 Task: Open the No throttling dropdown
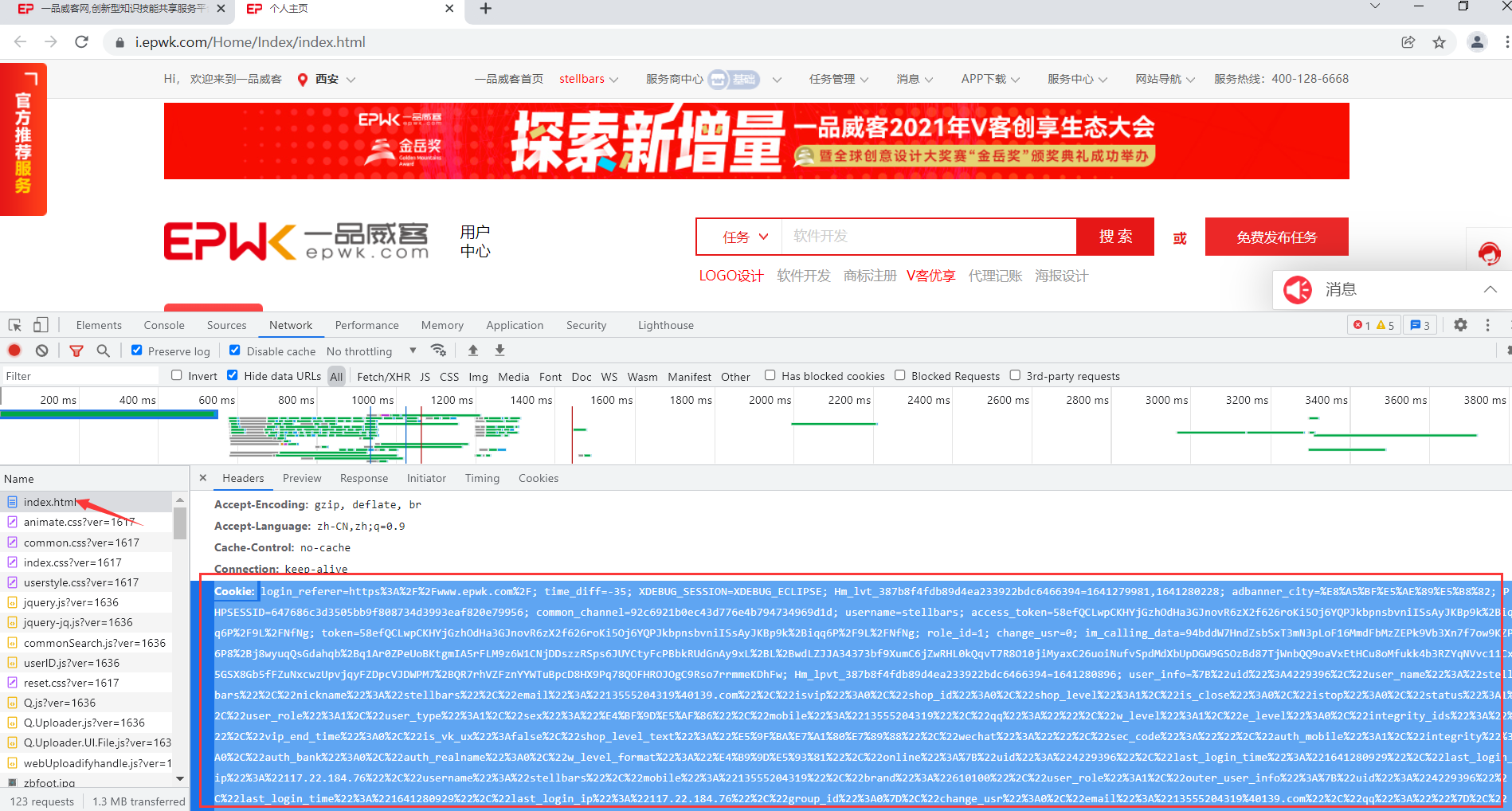tap(371, 351)
